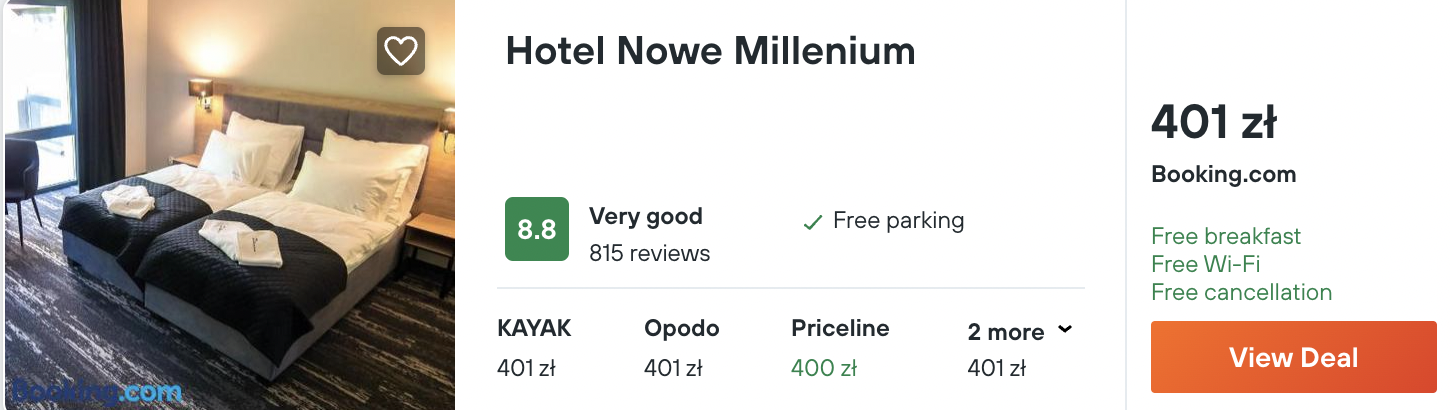Open the "2 more" providers dropdown
The image size is (1450, 410).
click(x=1006, y=332)
